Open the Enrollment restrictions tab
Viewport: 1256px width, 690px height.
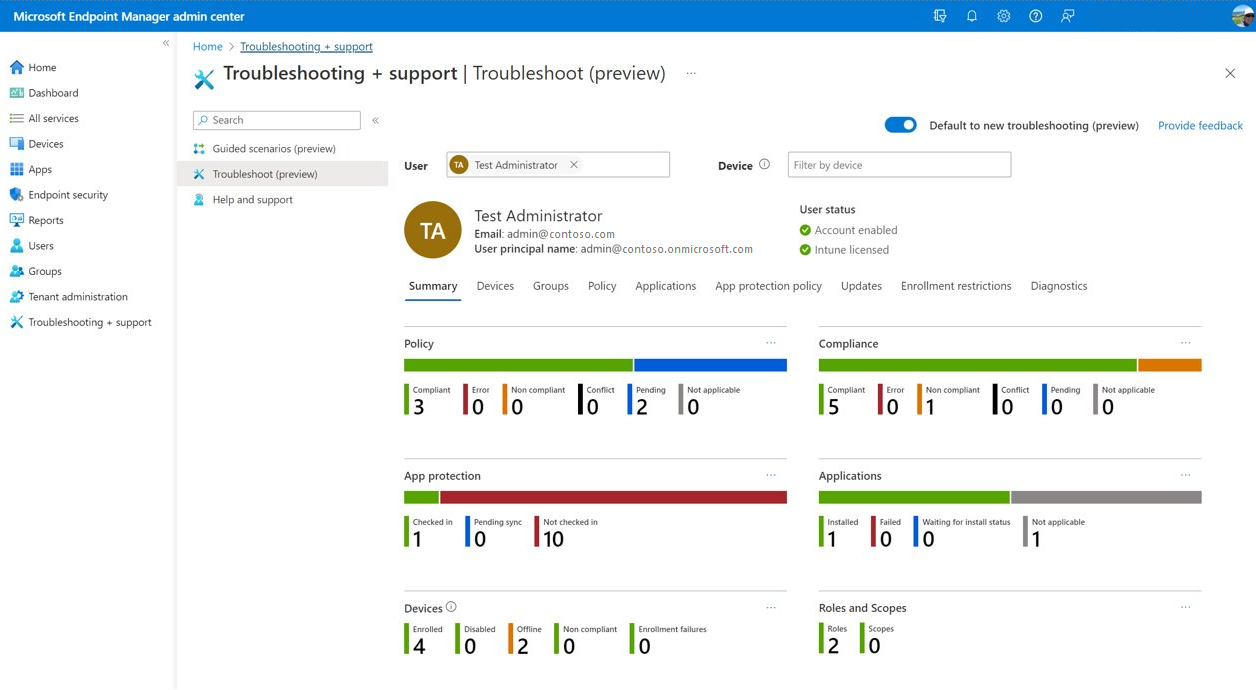click(956, 286)
